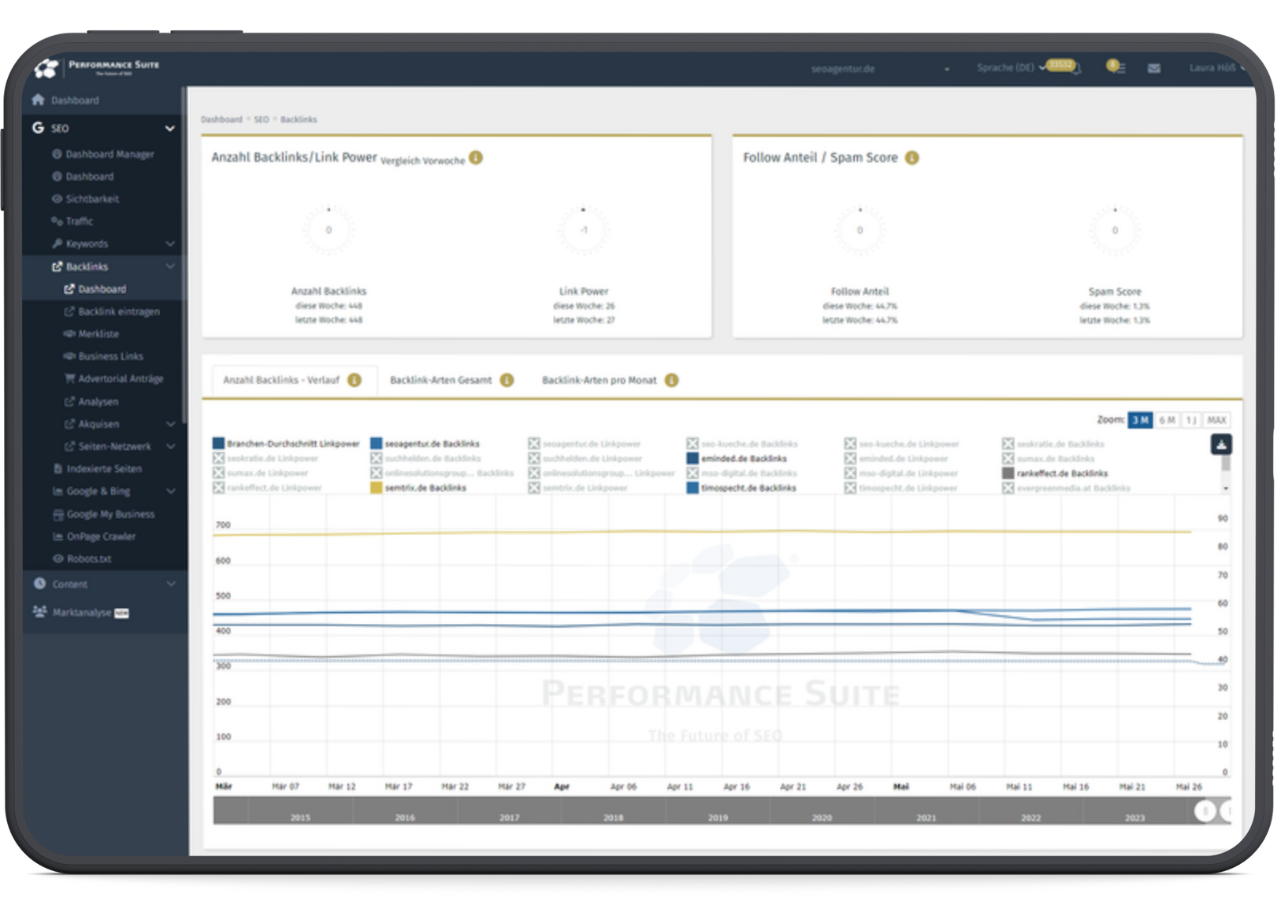Toggle Branchen-Durchschnitt Linkpower series
Viewport: 1280px width, 924px height.
coord(286,443)
